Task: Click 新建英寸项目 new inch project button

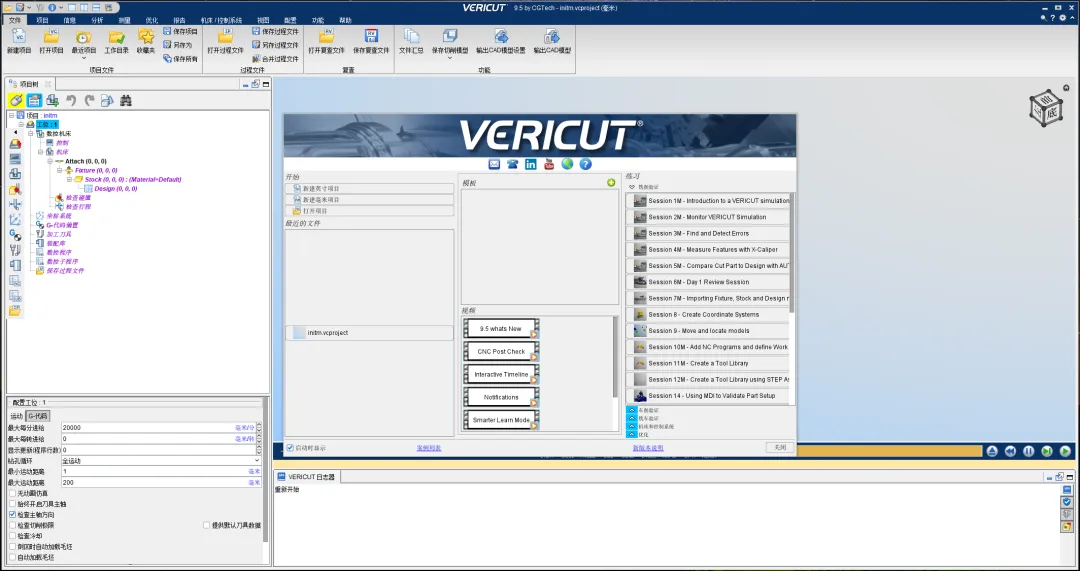Action: [369, 189]
